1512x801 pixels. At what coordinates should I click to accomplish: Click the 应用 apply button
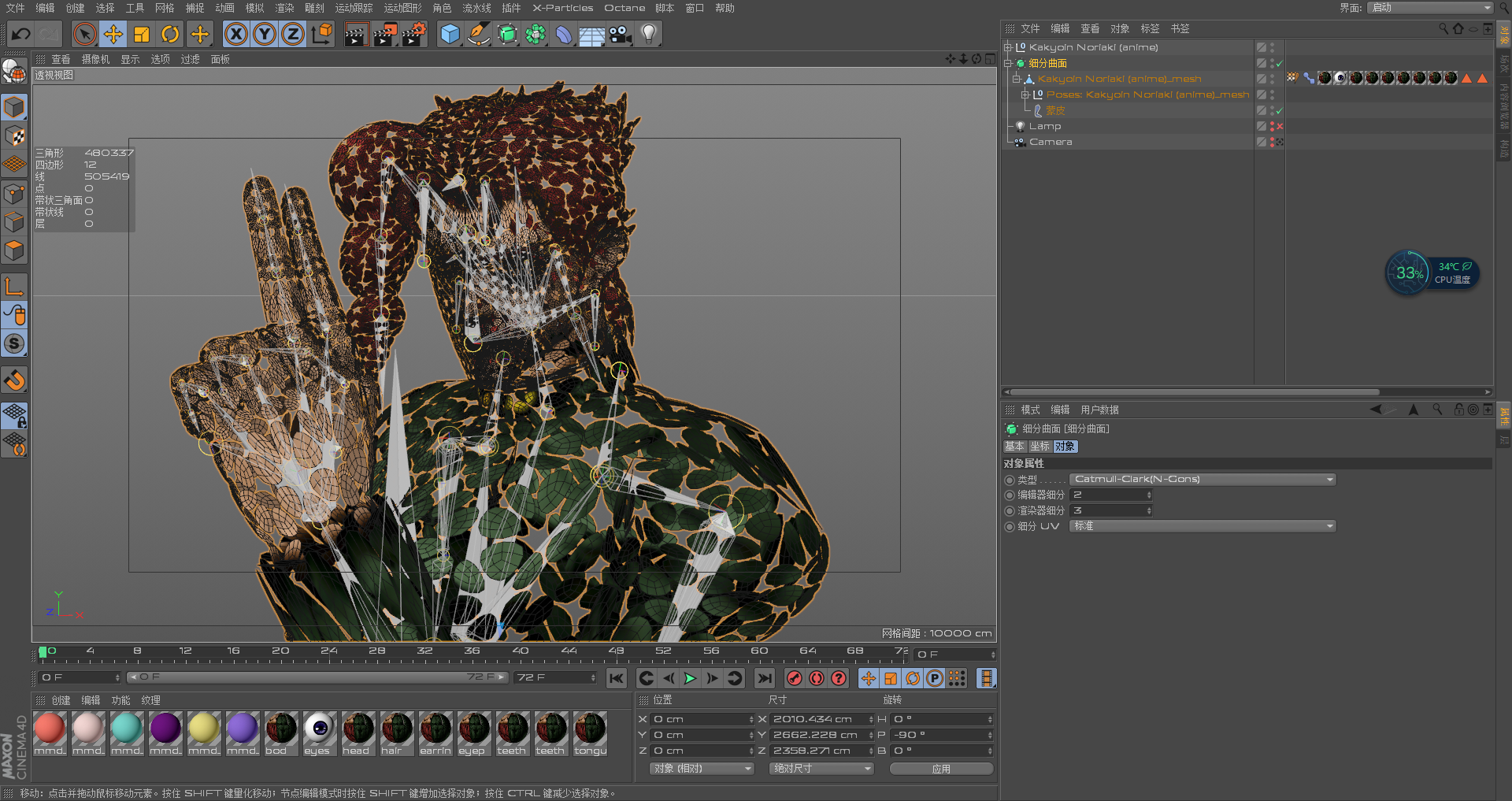point(941,769)
